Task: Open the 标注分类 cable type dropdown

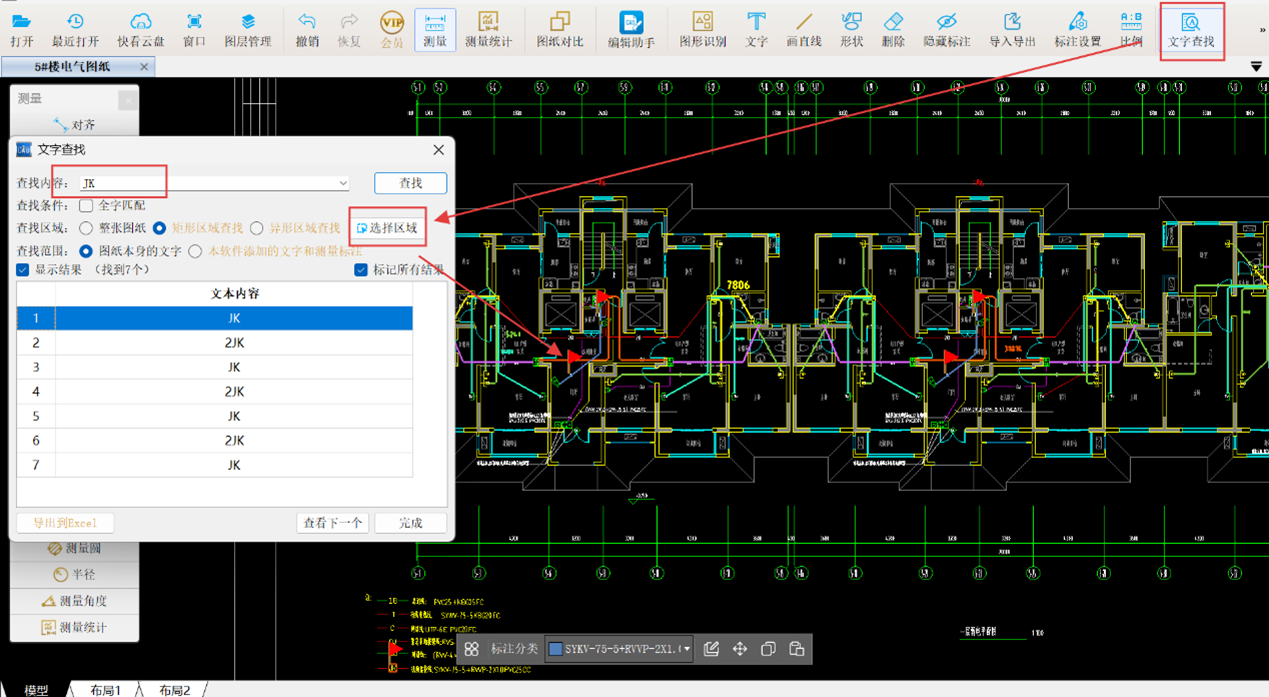Action: 687,649
